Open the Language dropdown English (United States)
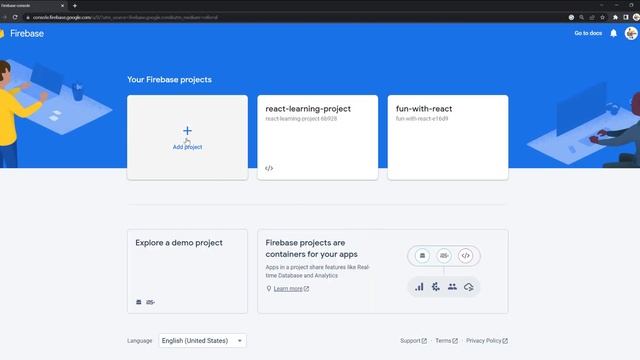The height and width of the screenshot is (360, 640). pos(202,340)
